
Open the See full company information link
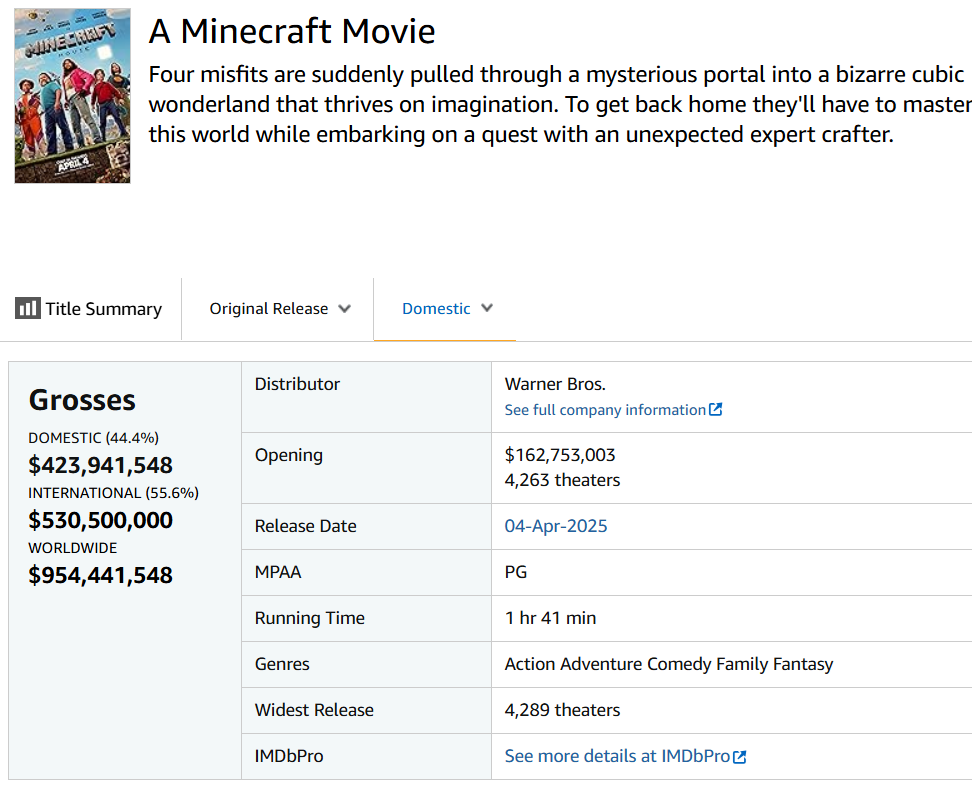(605, 410)
